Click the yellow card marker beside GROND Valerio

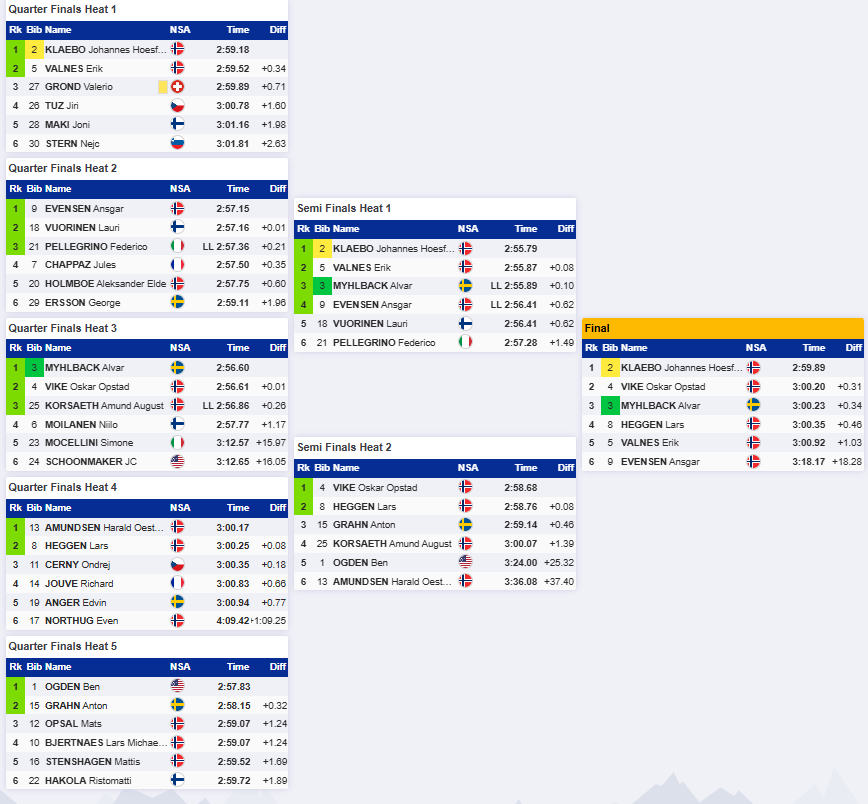[x=163, y=87]
